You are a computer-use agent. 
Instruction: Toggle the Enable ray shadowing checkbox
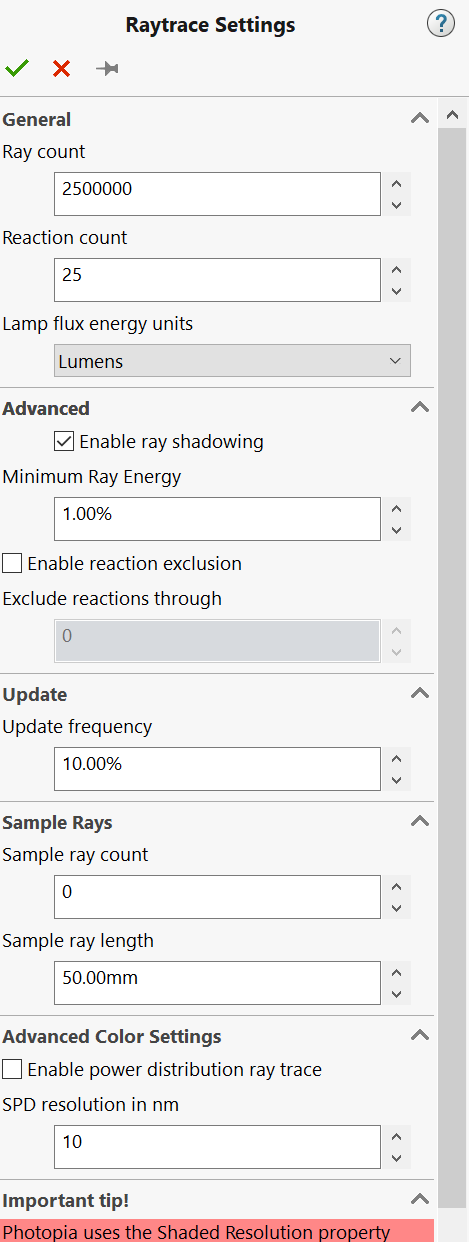[64, 441]
